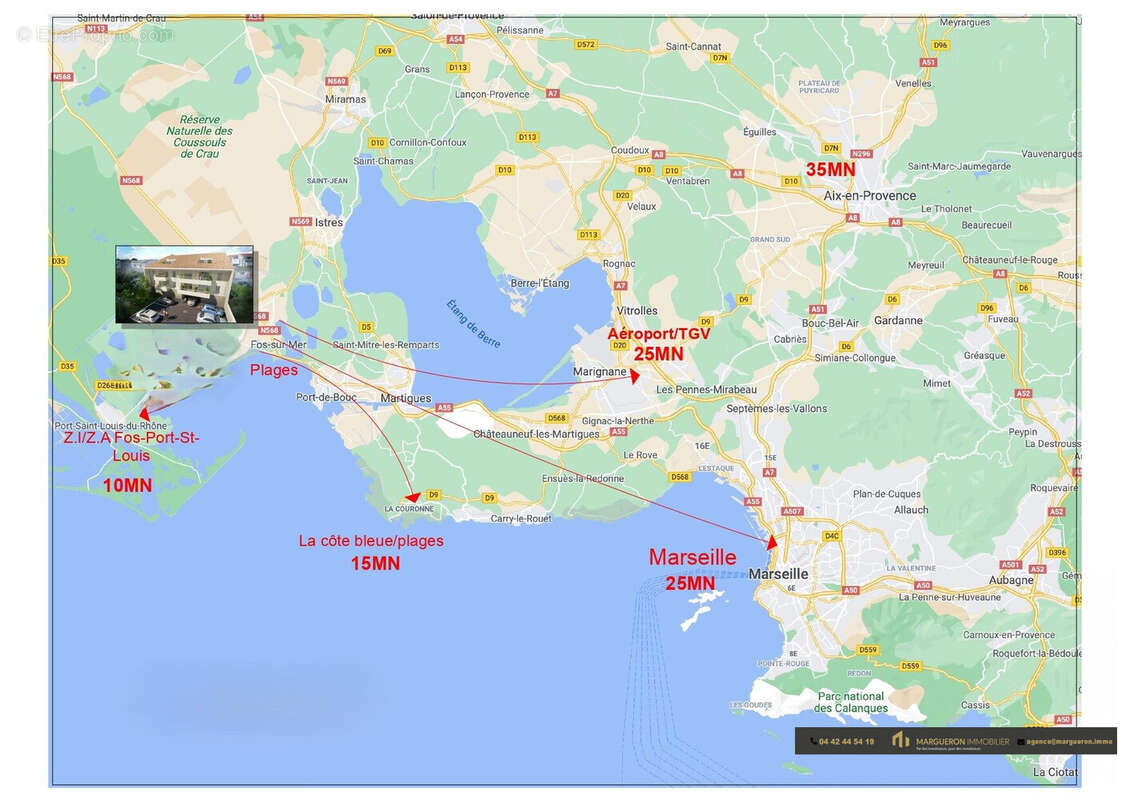Click the D568 road shield near Gignac-la-Nerthe
This screenshot has height=800, width=1130.
point(557,418)
